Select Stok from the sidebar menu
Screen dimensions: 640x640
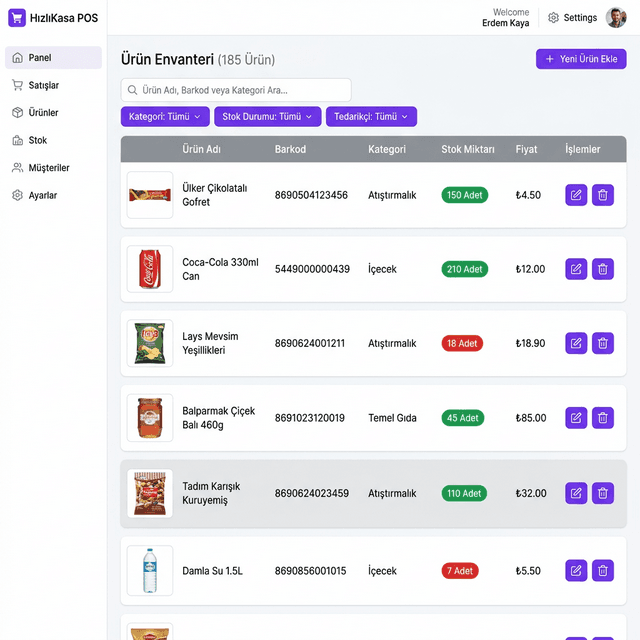[x=37, y=141]
